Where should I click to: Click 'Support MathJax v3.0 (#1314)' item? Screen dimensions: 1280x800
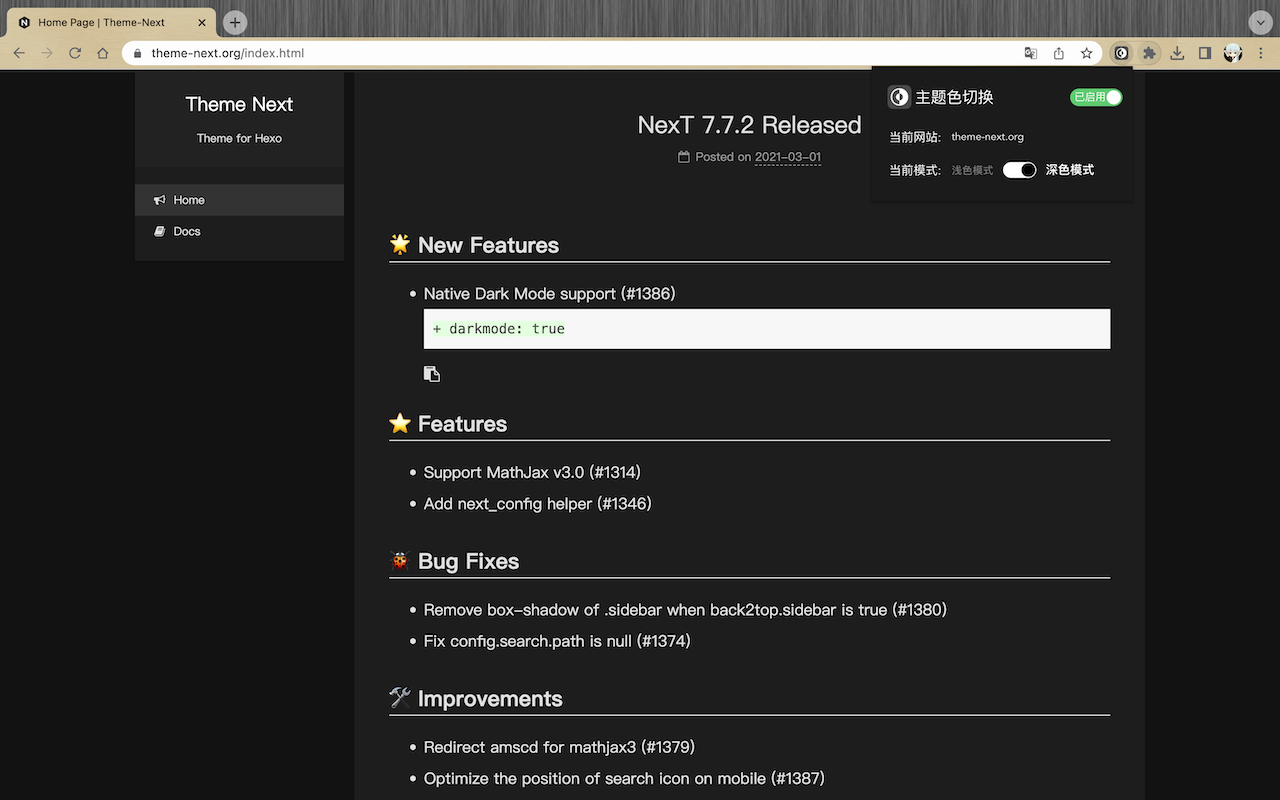(x=532, y=472)
